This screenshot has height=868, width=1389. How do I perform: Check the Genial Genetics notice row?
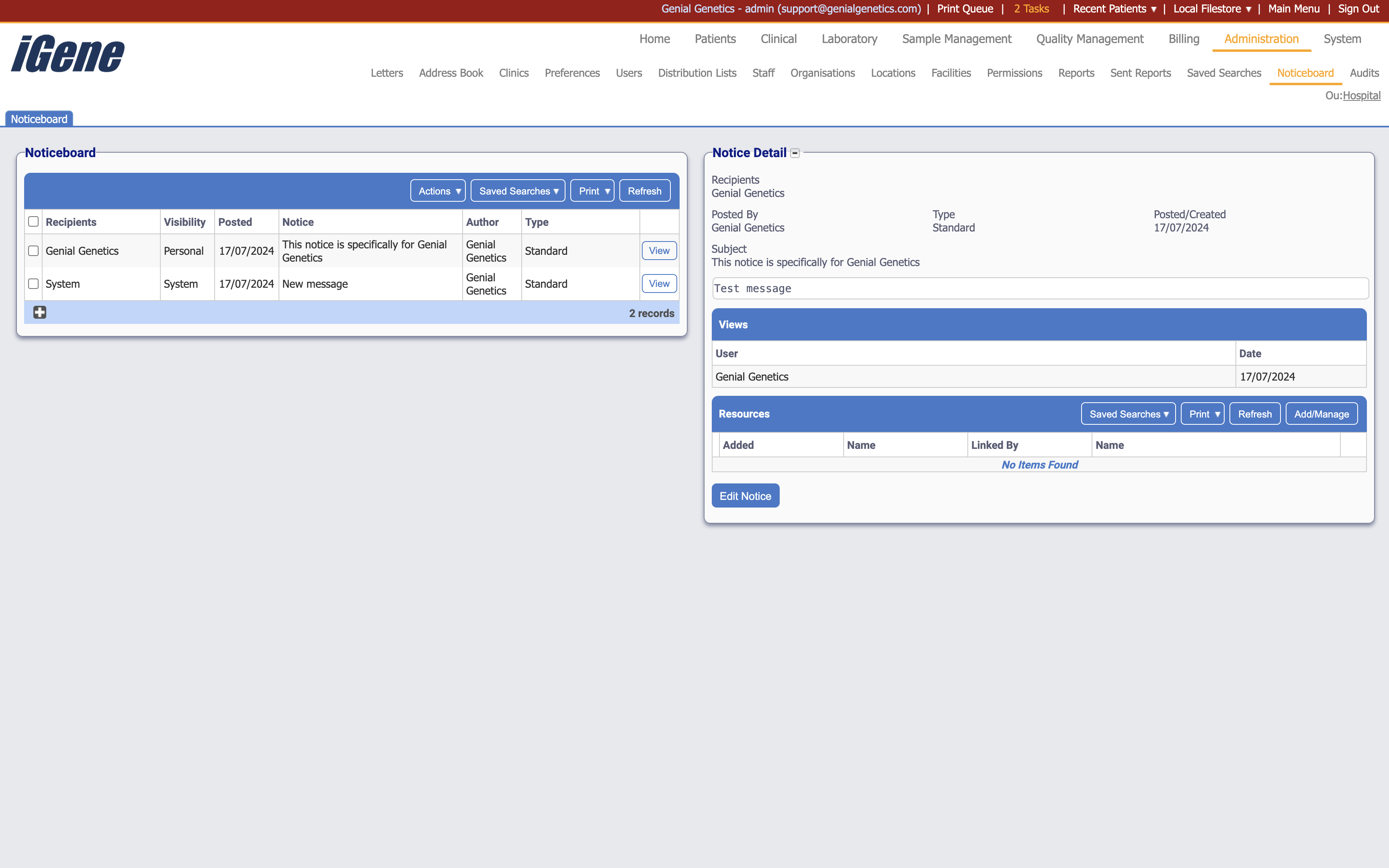(x=33, y=251)
